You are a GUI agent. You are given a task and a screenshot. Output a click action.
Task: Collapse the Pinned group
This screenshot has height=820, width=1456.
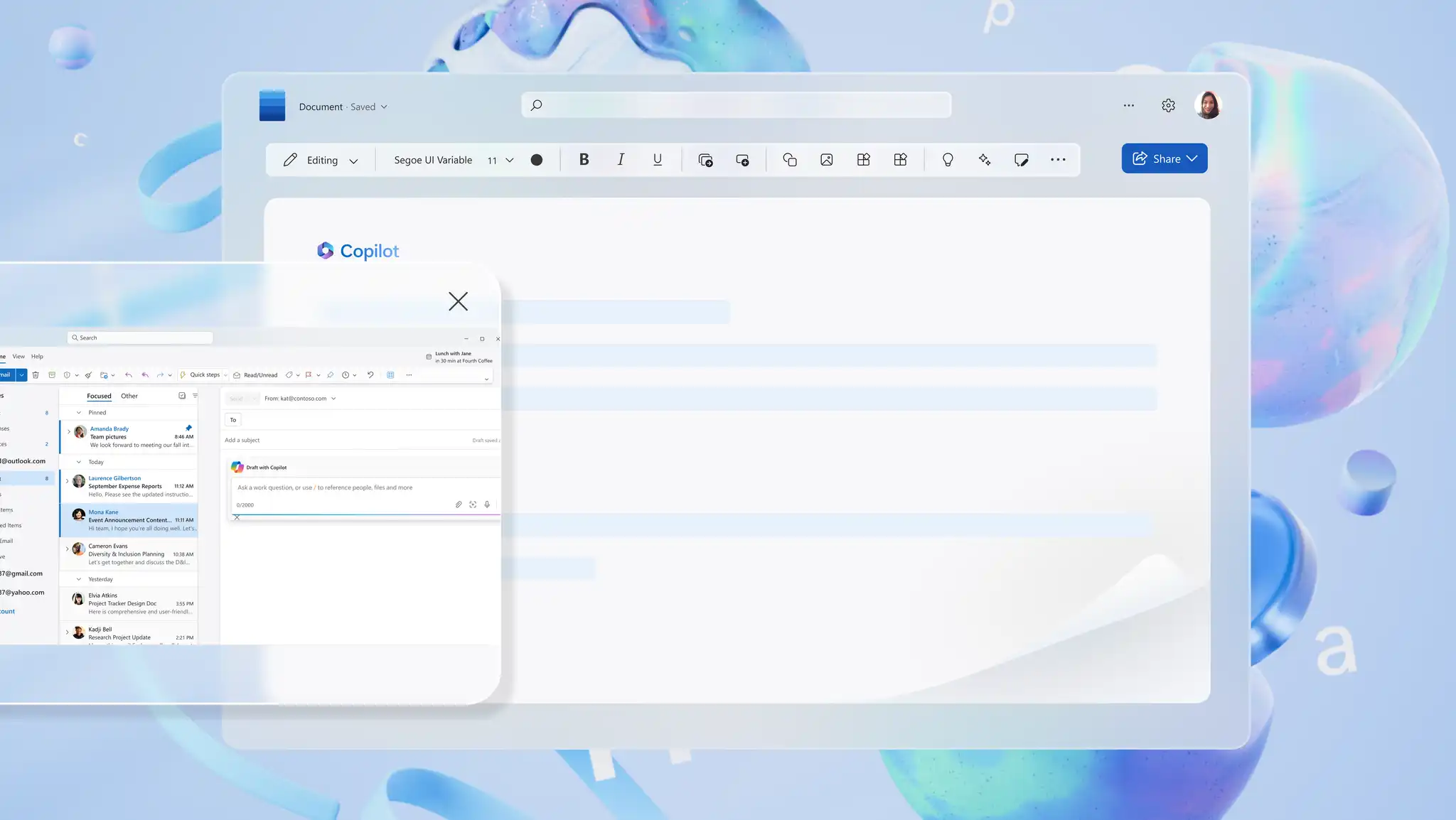[79, 413]
